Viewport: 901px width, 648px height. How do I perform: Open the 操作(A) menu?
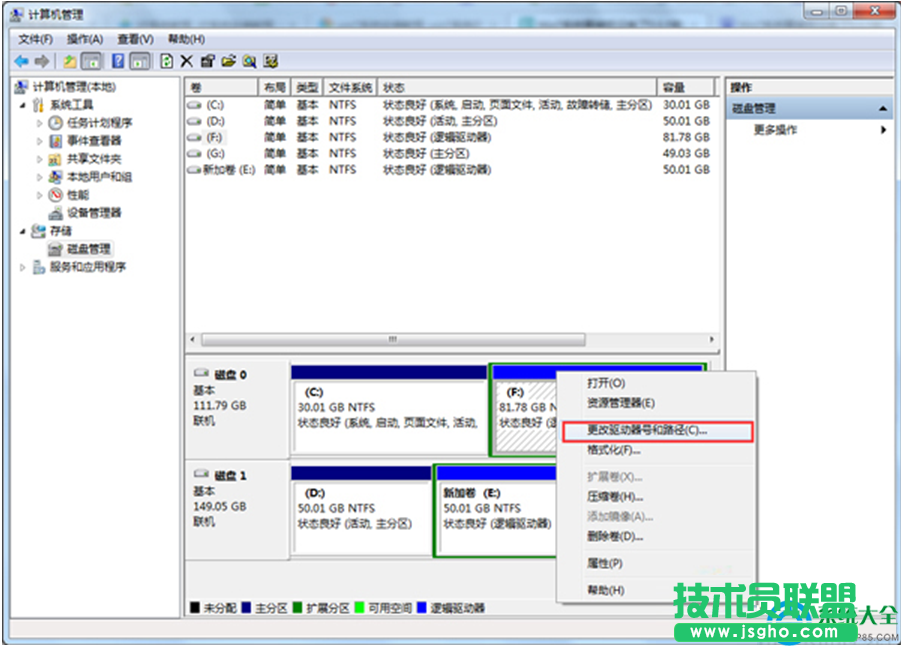tap(85, 39)
